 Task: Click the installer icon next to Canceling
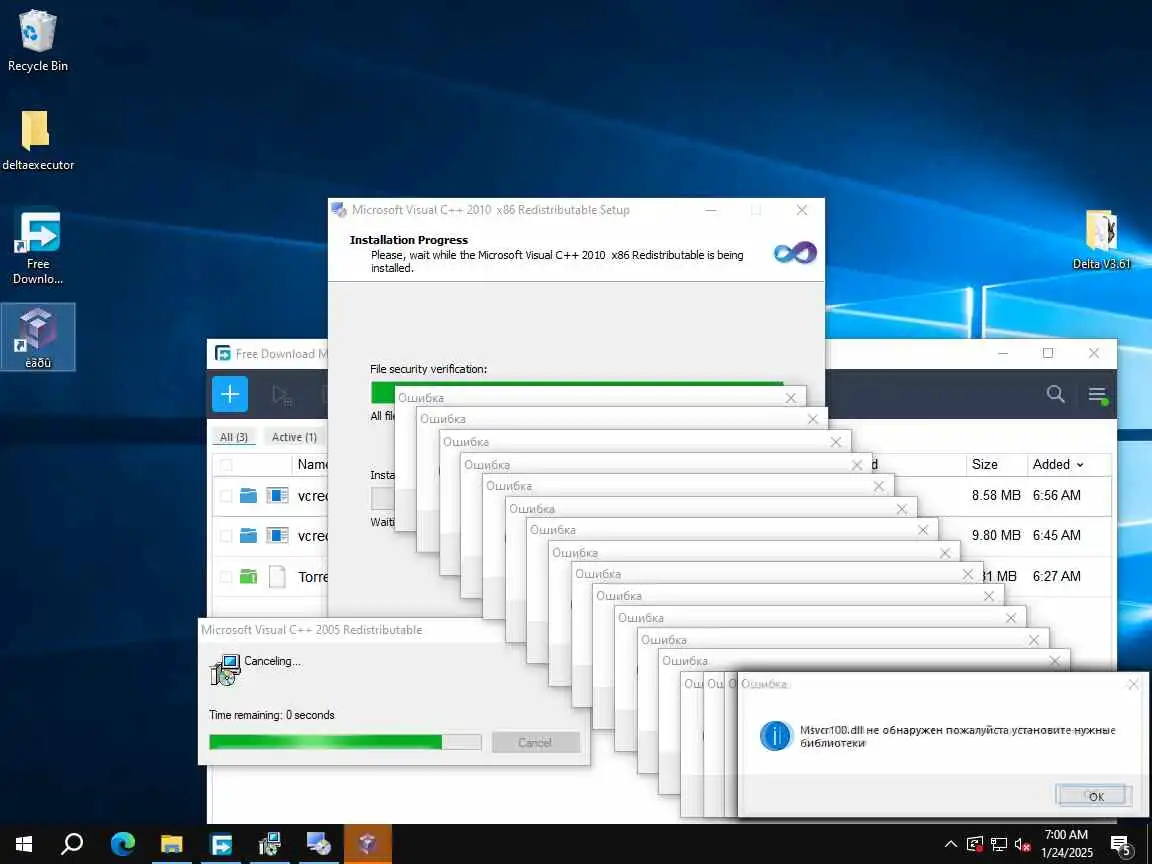click(225, 670)
